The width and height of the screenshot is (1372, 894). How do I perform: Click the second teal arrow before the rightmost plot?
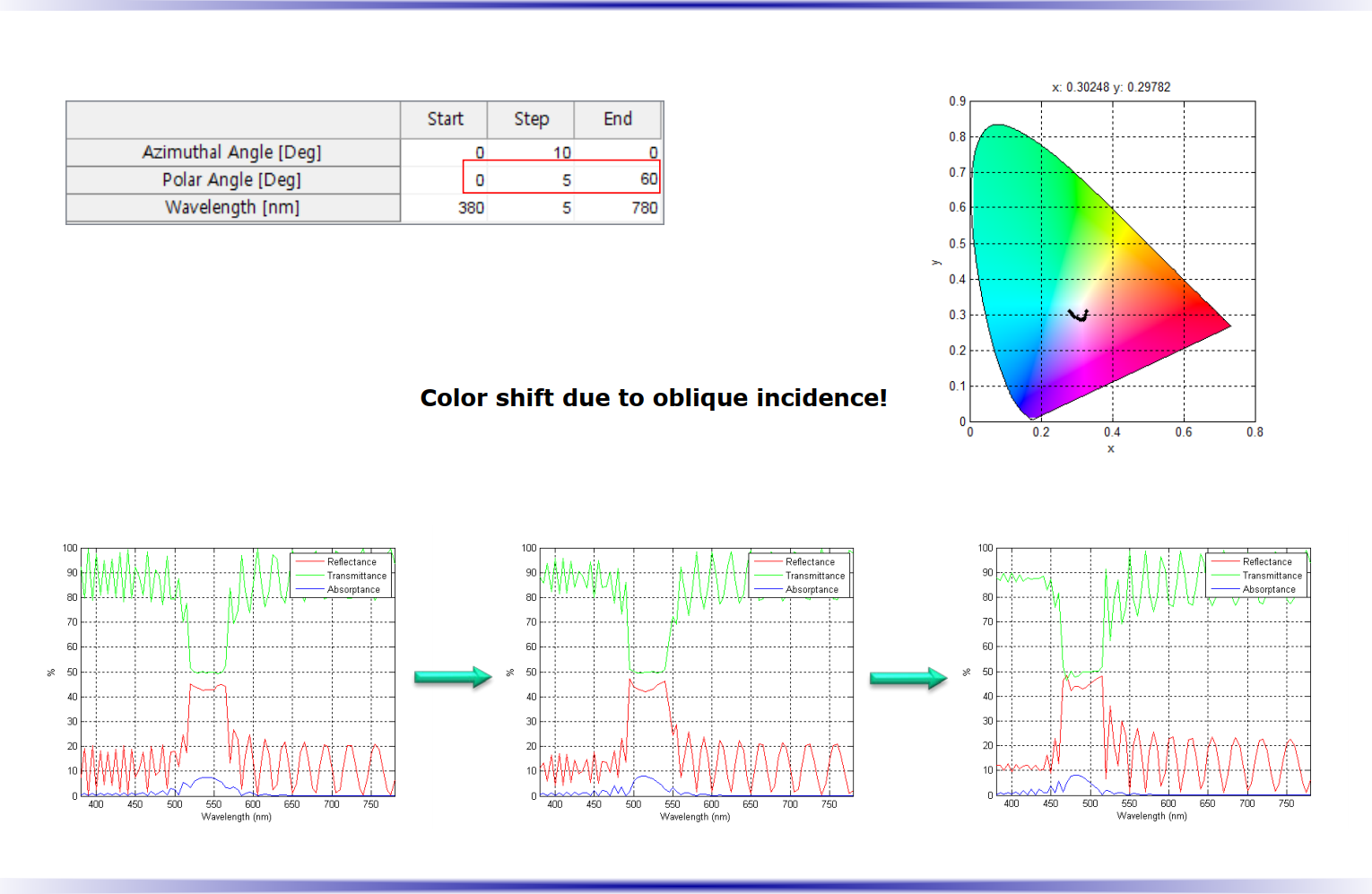[907, 678]
